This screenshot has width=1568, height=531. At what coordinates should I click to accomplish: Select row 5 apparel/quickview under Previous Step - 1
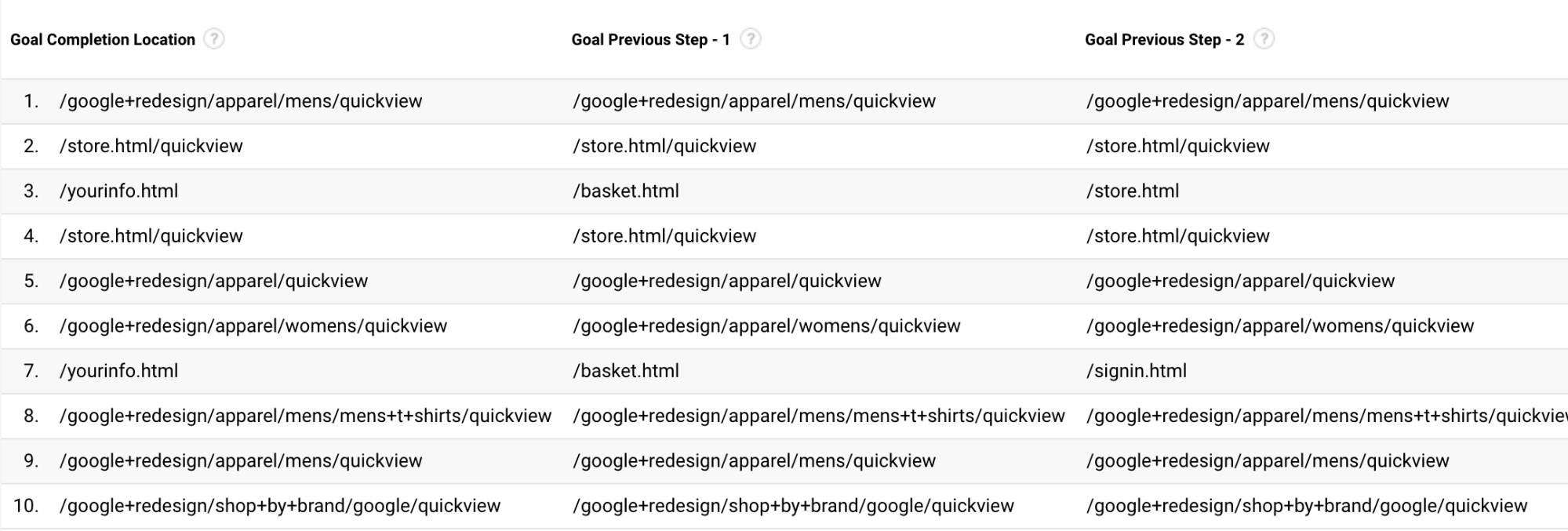(x=727, y=282)
